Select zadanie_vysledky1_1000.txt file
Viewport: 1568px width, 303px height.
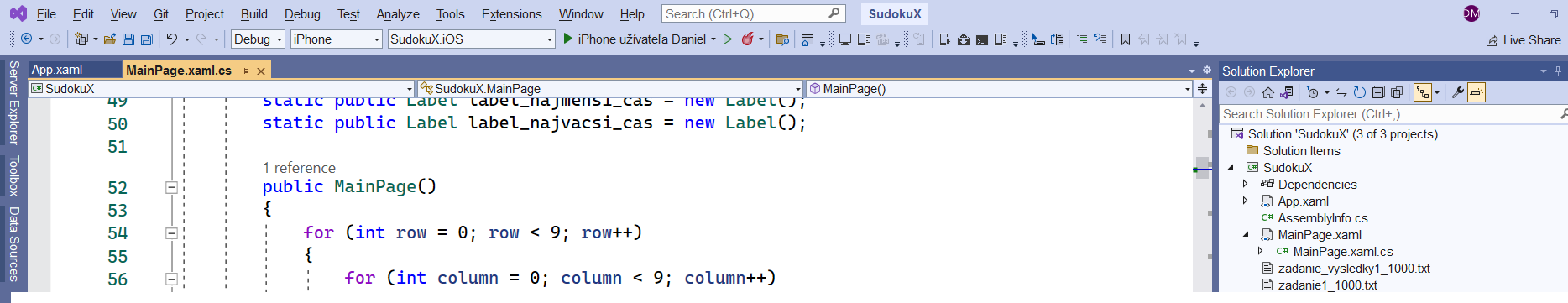click(1354, 269)
